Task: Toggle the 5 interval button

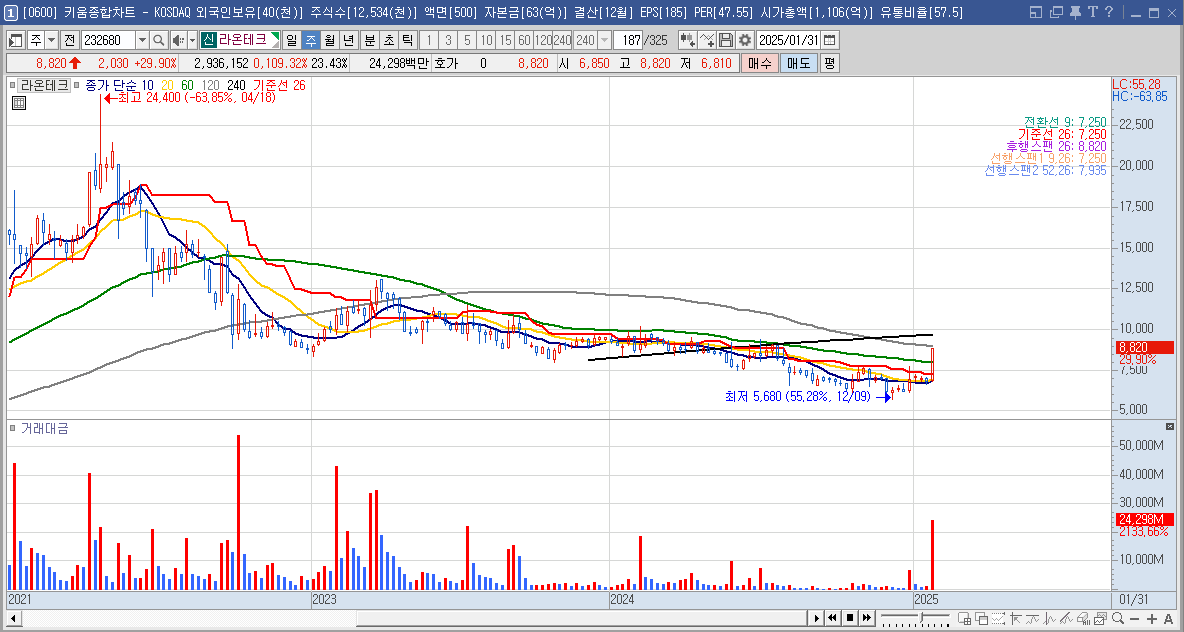Action: tap(467, 40)
